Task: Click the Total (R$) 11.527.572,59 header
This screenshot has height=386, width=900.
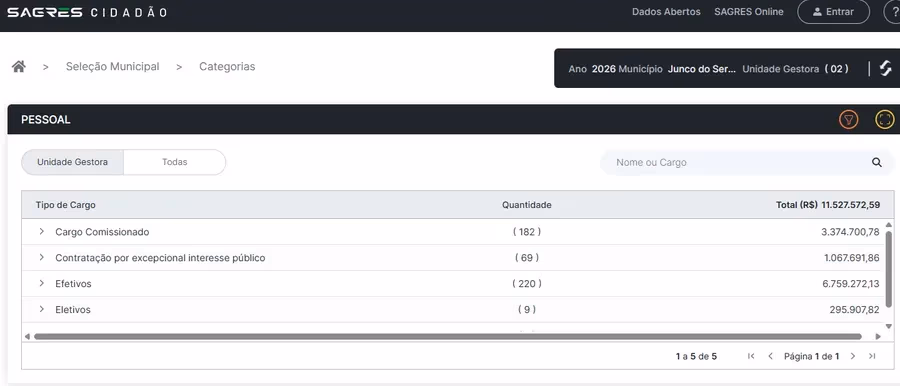Action: click(828, 205)
